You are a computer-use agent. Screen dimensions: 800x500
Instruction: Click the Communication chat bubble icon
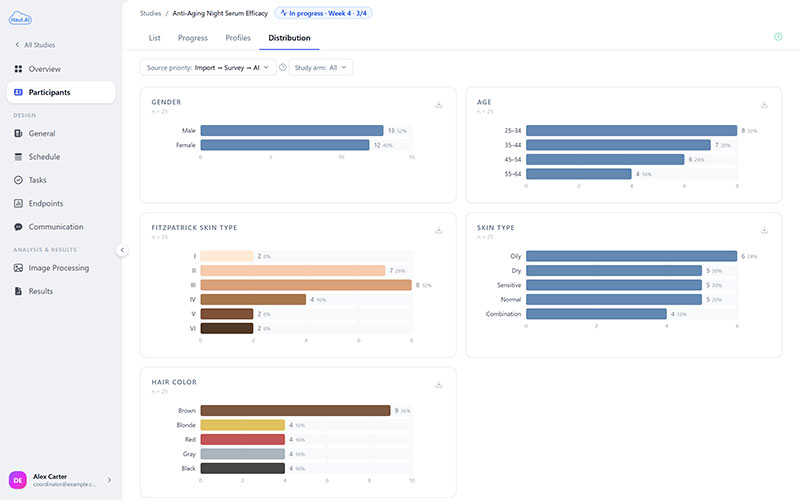pyautogui.click(x=18, y=227)
